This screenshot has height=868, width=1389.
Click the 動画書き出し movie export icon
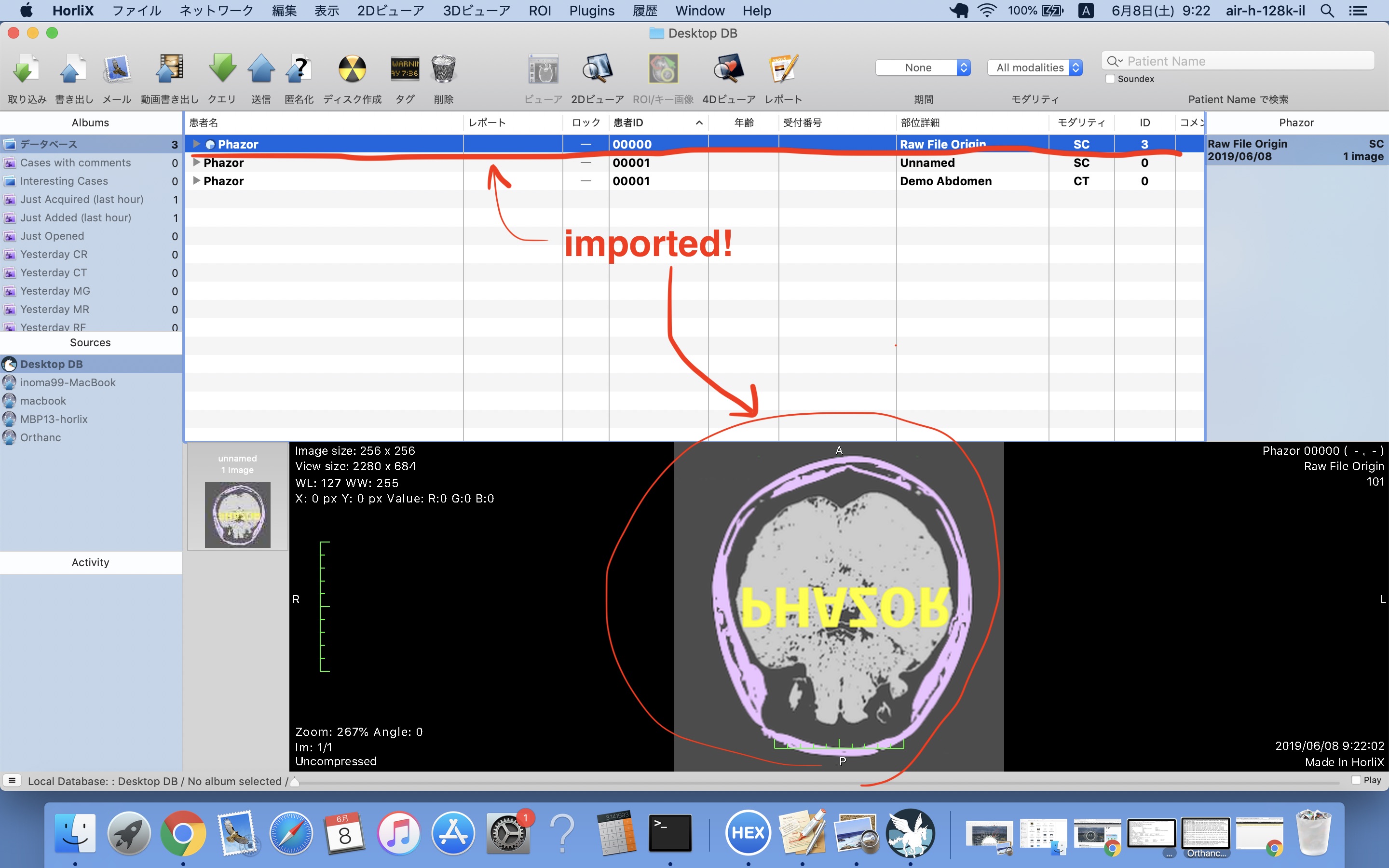[170, 70]
